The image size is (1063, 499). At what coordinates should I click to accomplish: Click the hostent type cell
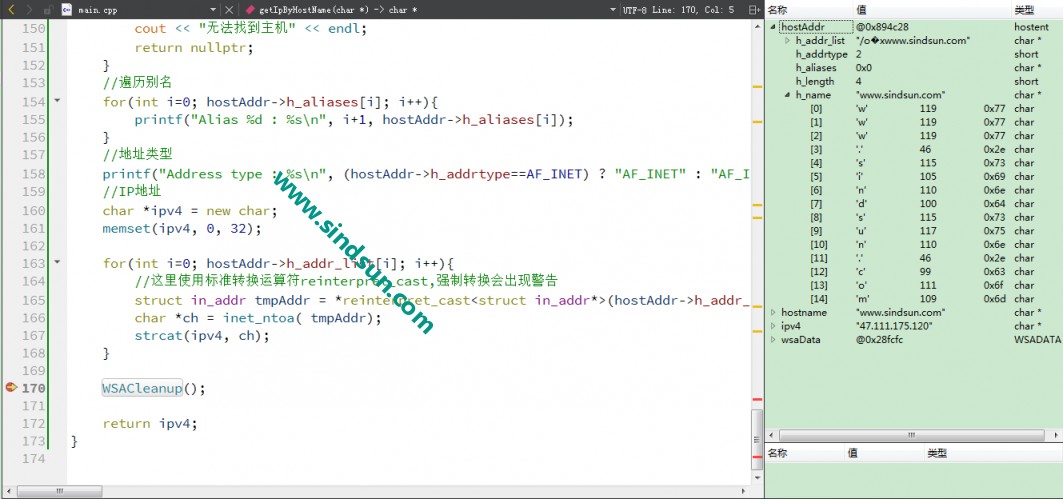1031,27
